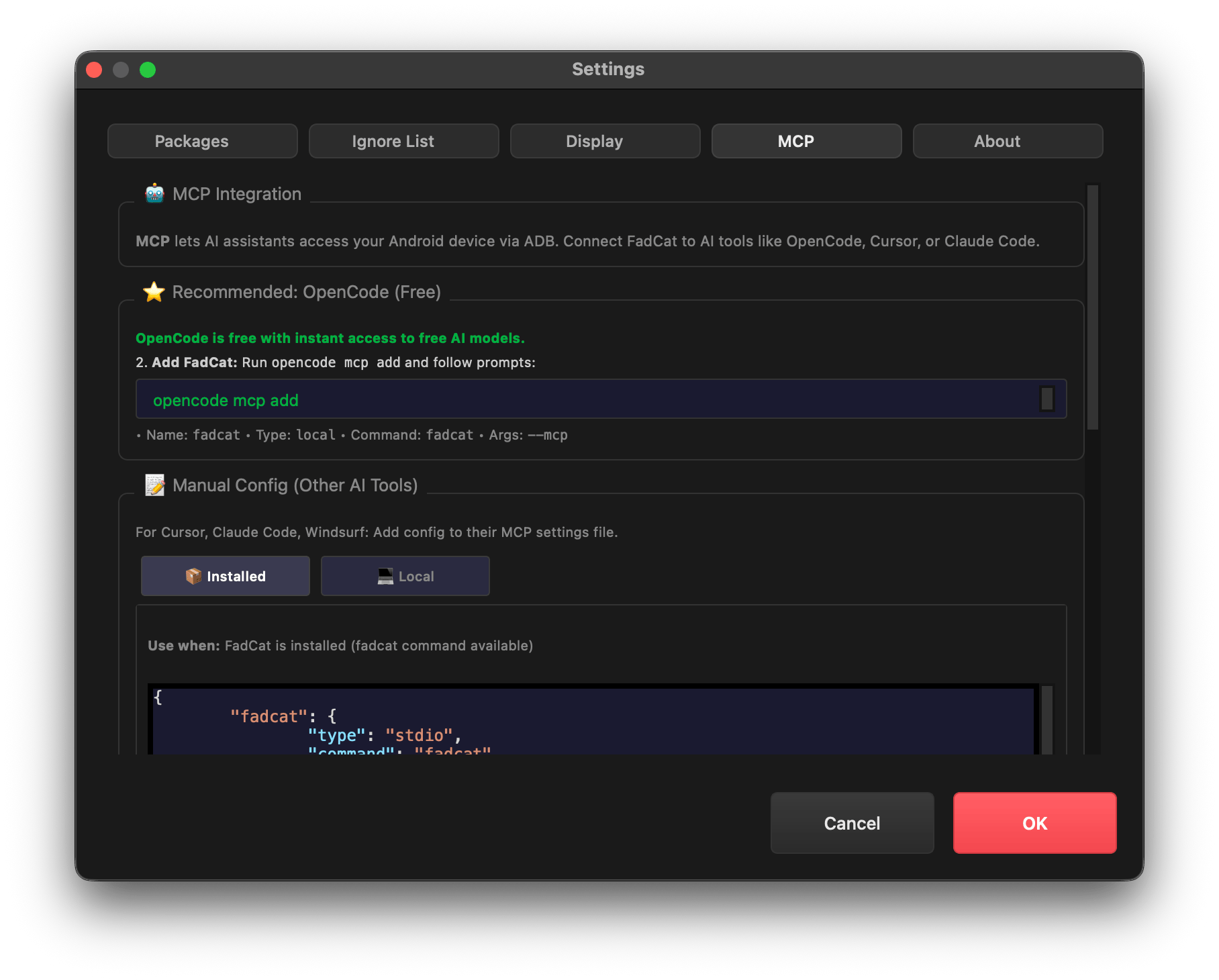Click the main settings panel vertical scrollbar
The image size is (1219, 980).
click(x=1093, y=307)
